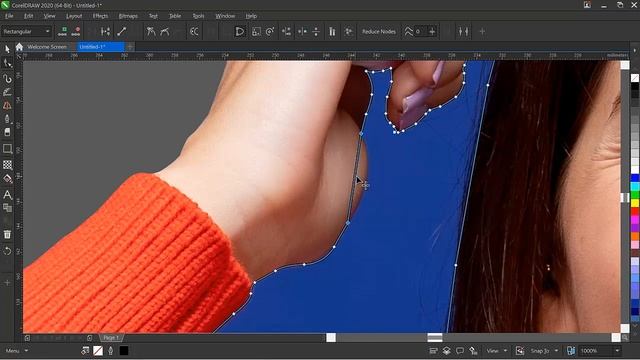Click the Delete Nodes icon
Screen dimensions: 640x360
pos(76,31)
